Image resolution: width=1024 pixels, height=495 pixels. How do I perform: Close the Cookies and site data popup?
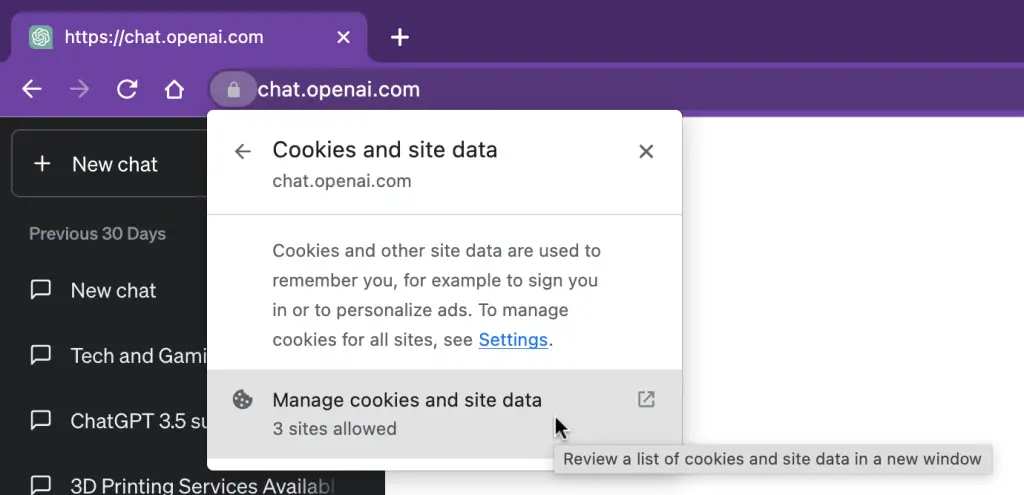point(646,152)
